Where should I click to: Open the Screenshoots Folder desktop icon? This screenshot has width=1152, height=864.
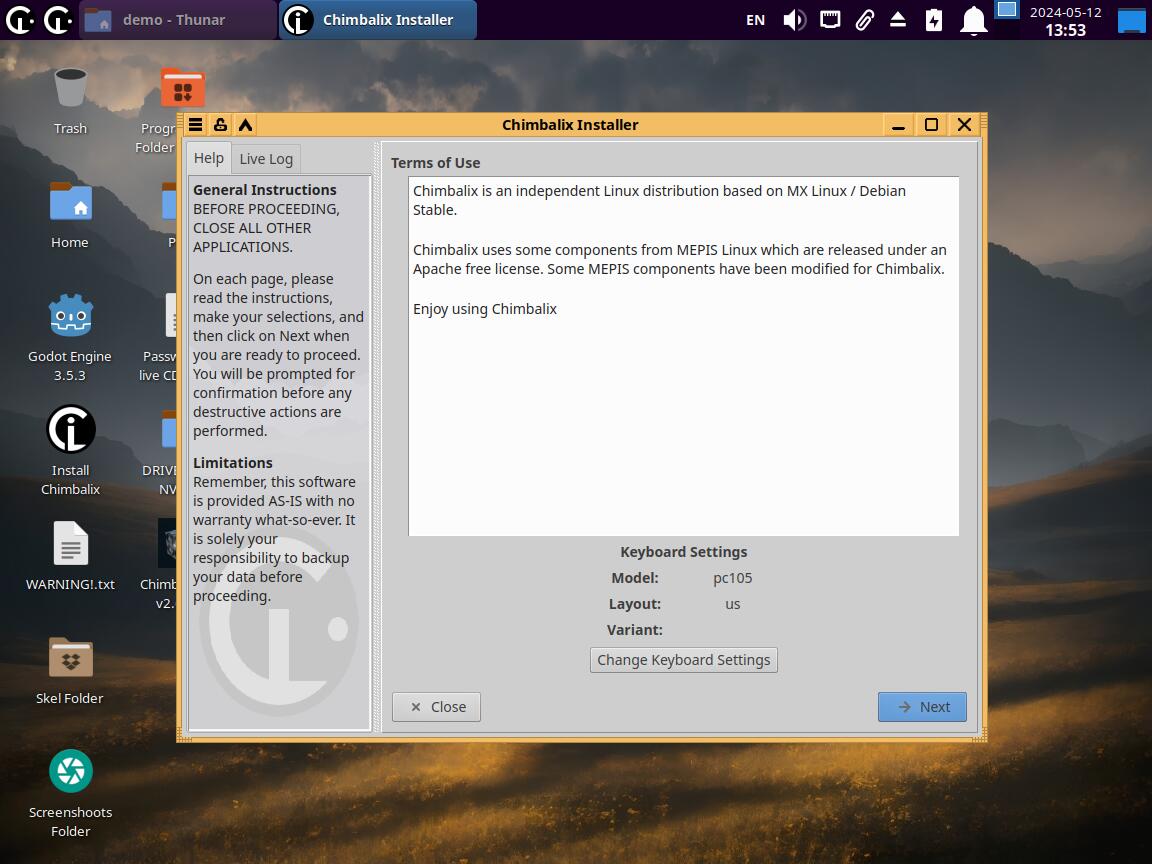coord(71,794)
